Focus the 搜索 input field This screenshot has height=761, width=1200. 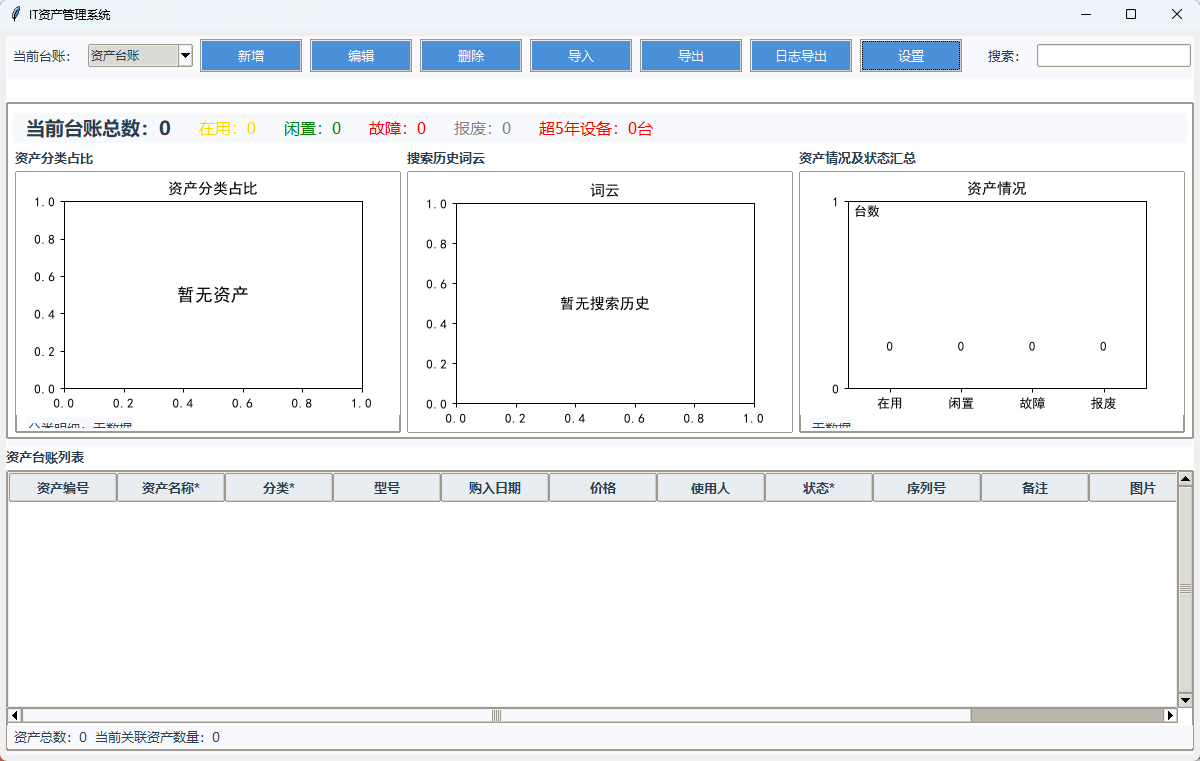[1113, 56]
